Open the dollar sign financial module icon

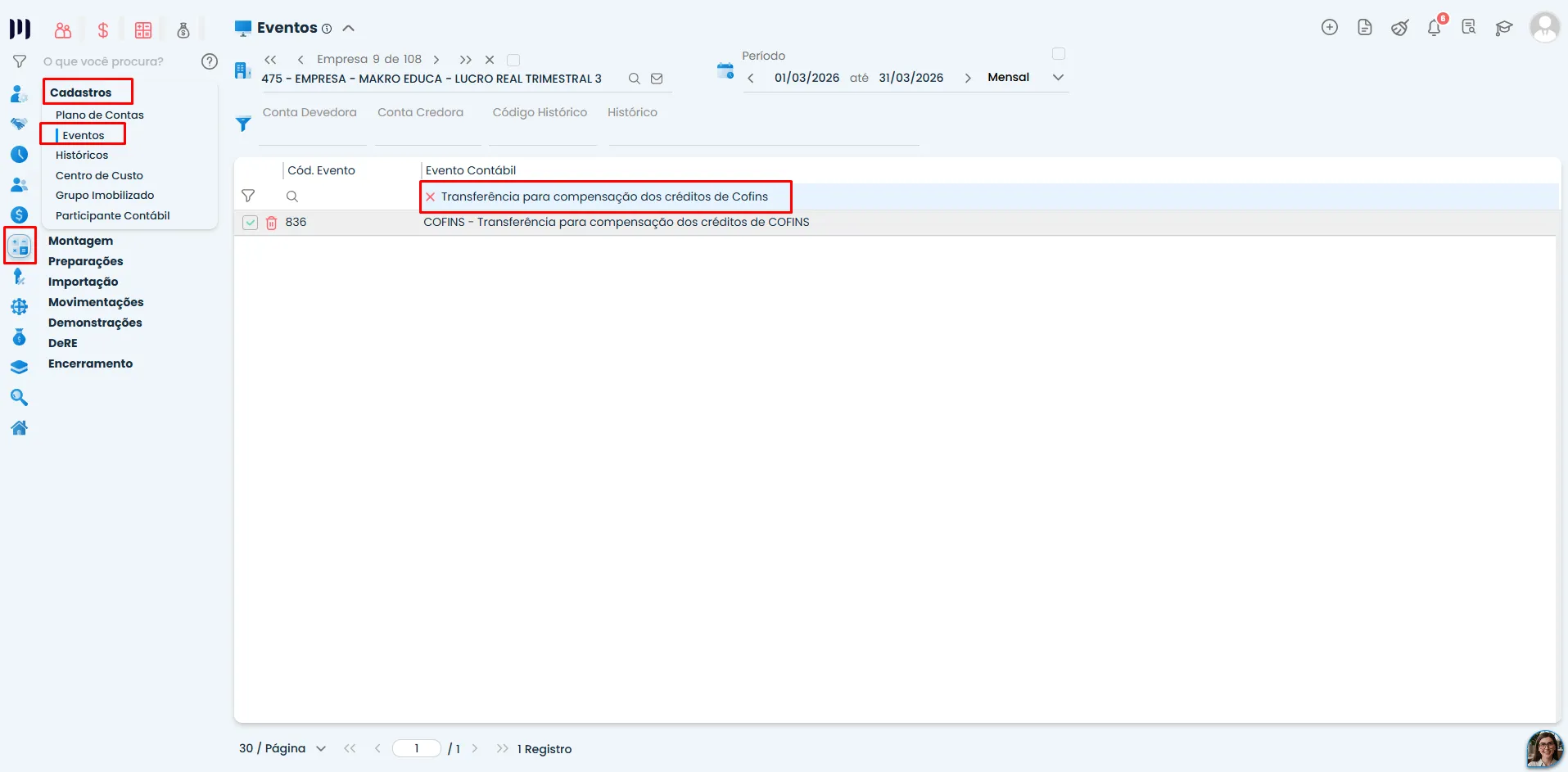(103, 30)
